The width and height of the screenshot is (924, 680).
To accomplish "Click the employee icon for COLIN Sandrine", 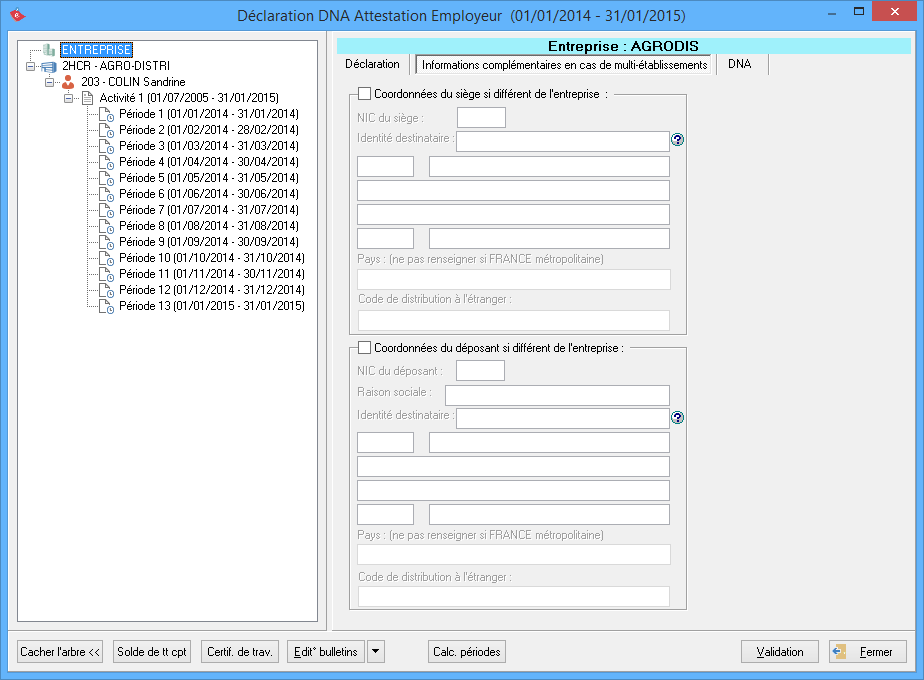I will 68,82.
